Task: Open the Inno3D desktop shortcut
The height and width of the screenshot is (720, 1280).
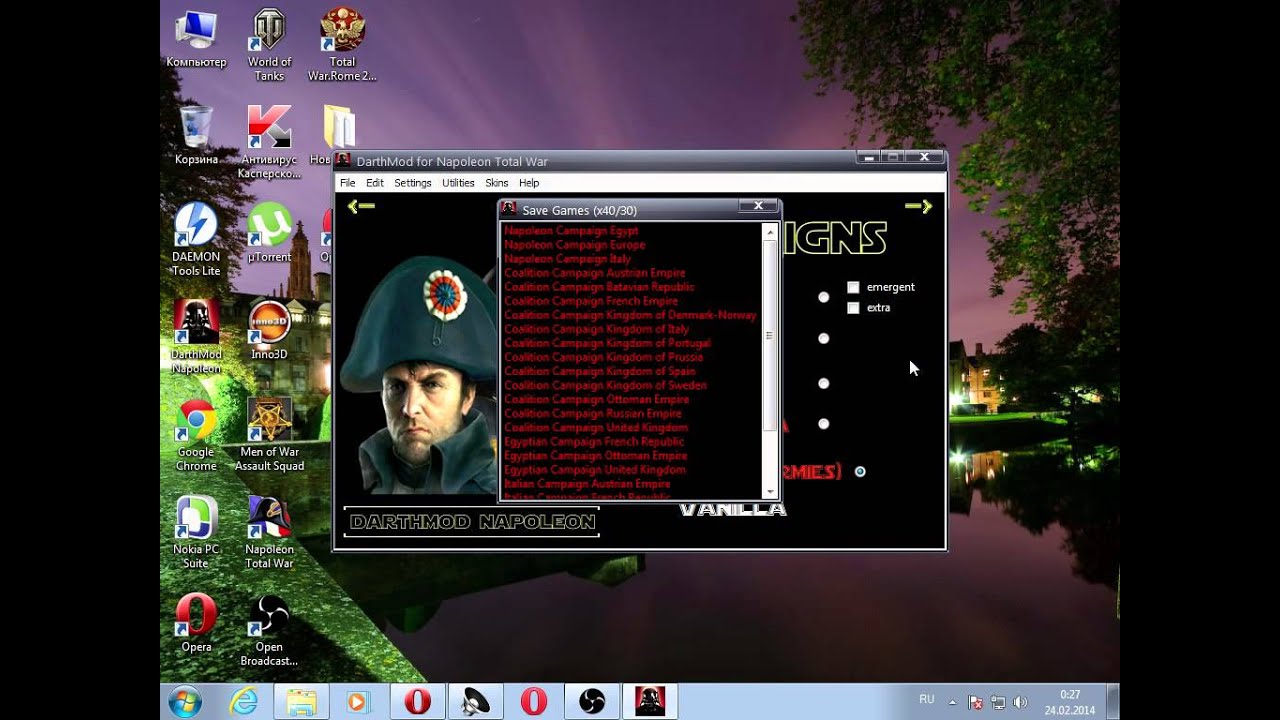Action: tap(269, 330)
